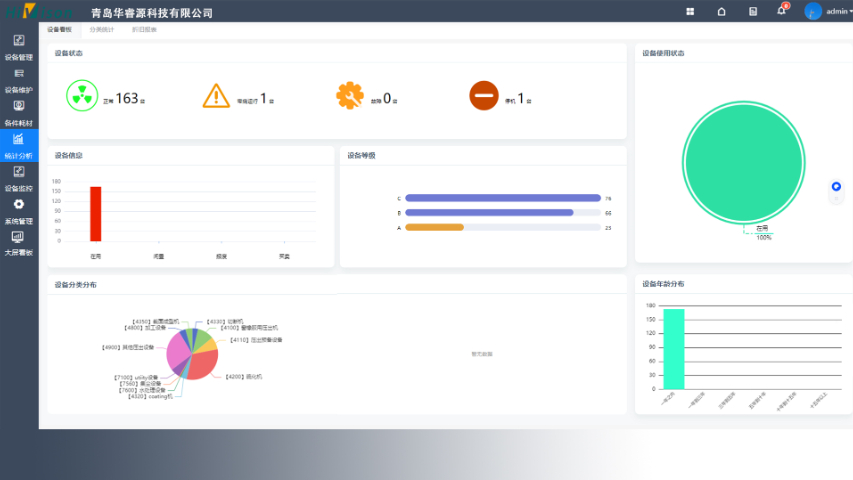Open 系统管理 gear in the sidebar

(x=18, y=210)
